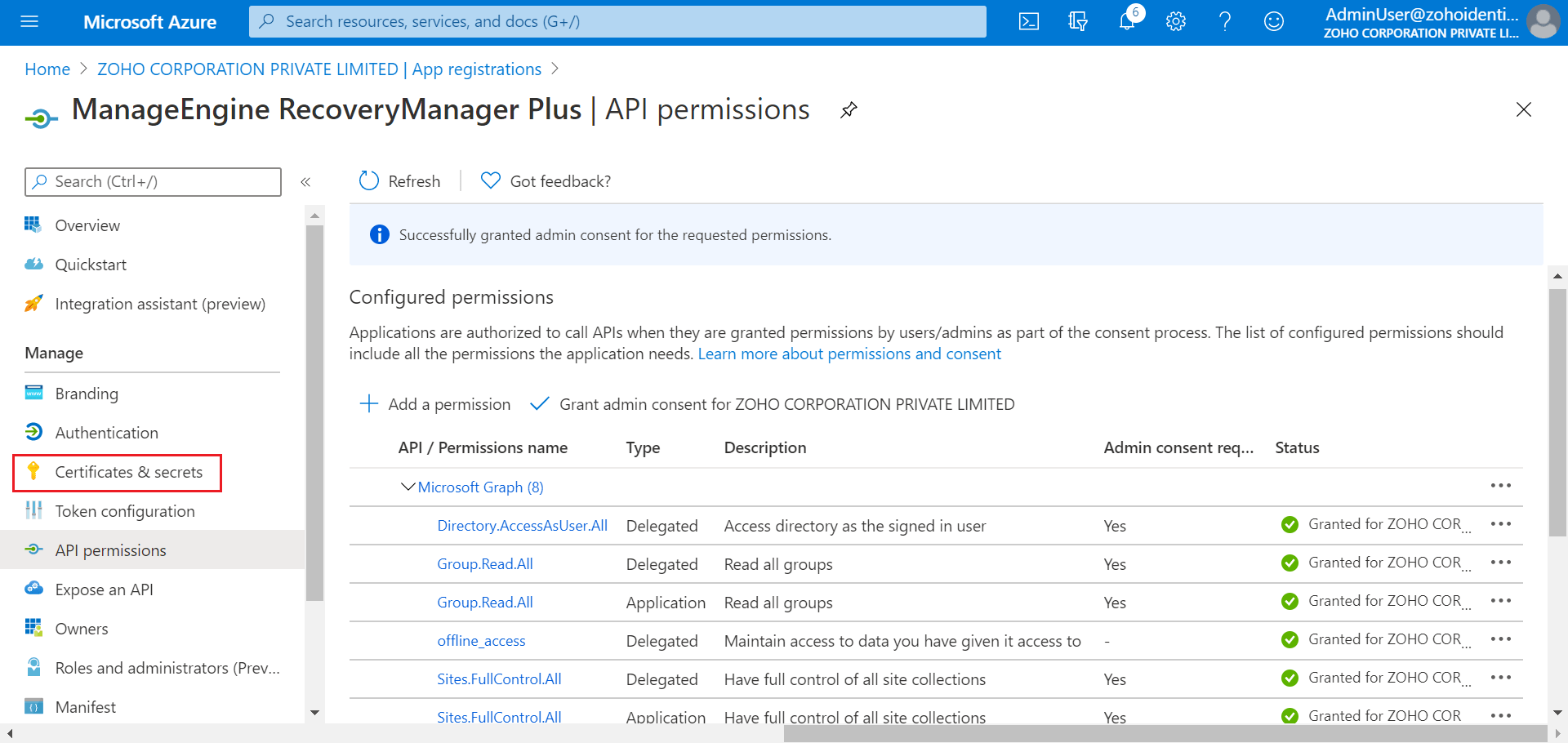Open more options for Microsoft Graph group

click(1500, 486)
